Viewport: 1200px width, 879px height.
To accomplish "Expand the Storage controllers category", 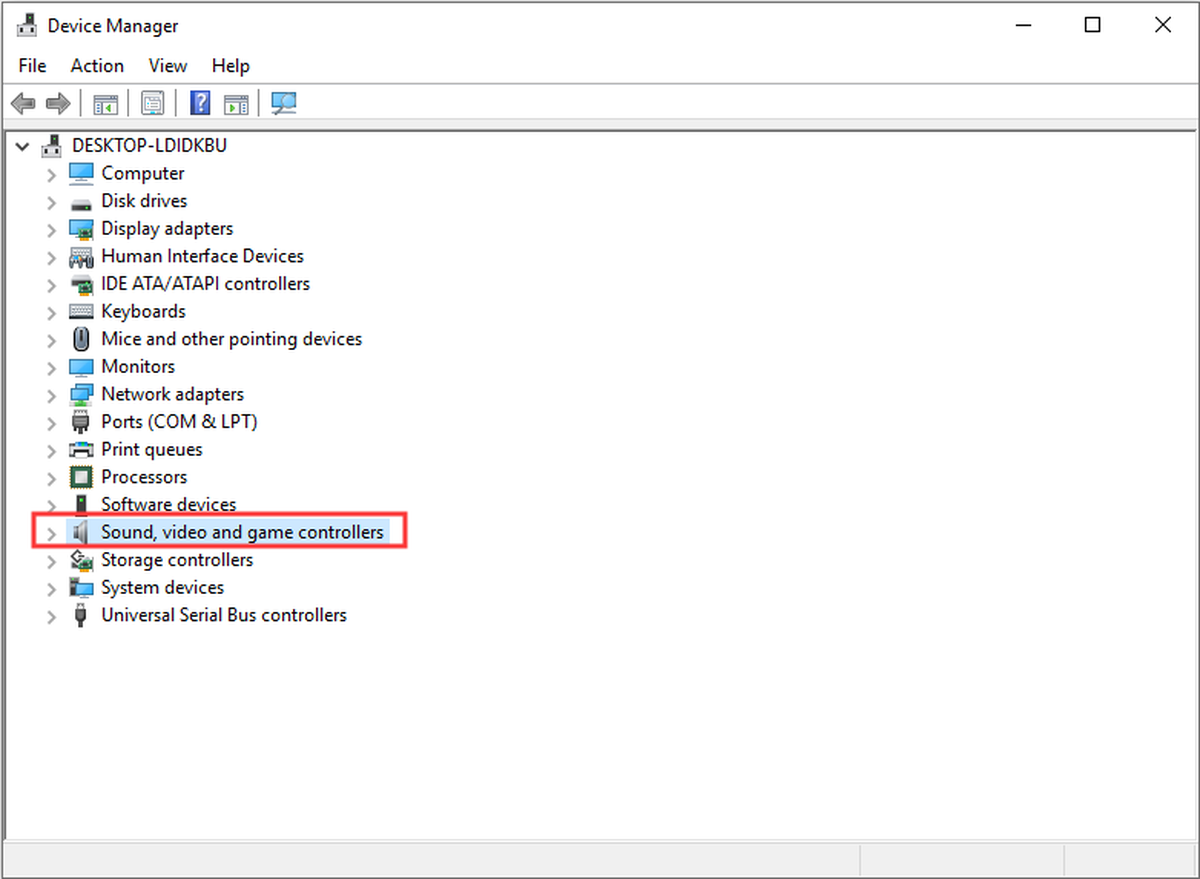I will (51, 561).
